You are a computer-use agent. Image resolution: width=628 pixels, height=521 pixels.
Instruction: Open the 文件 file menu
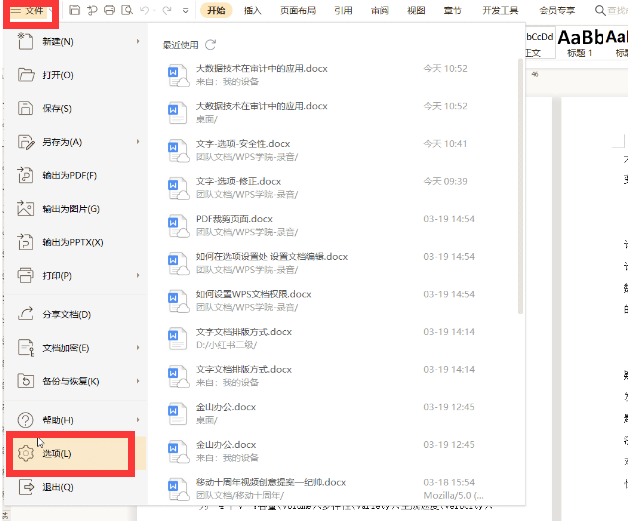29,11
